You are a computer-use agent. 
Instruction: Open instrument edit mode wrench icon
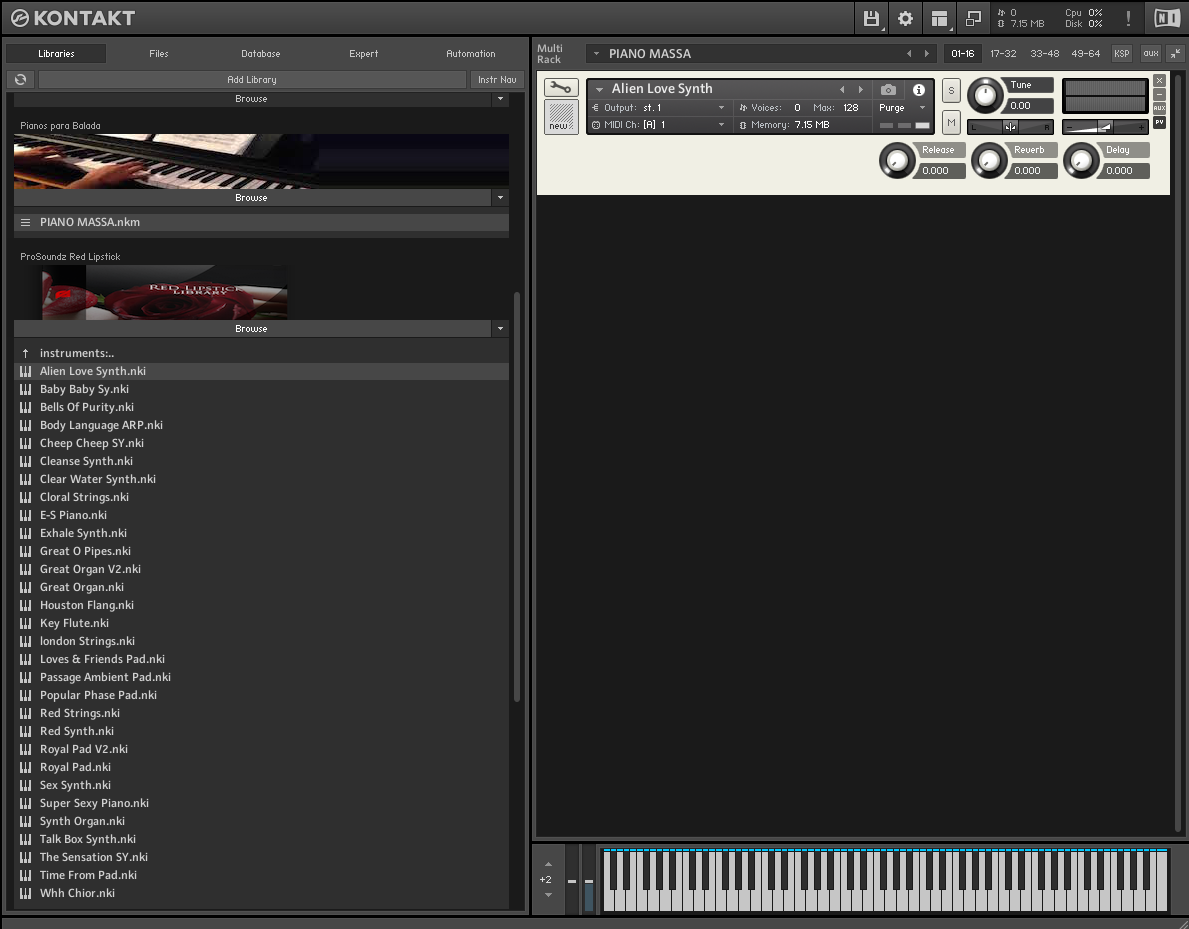[x=561, y=87]
